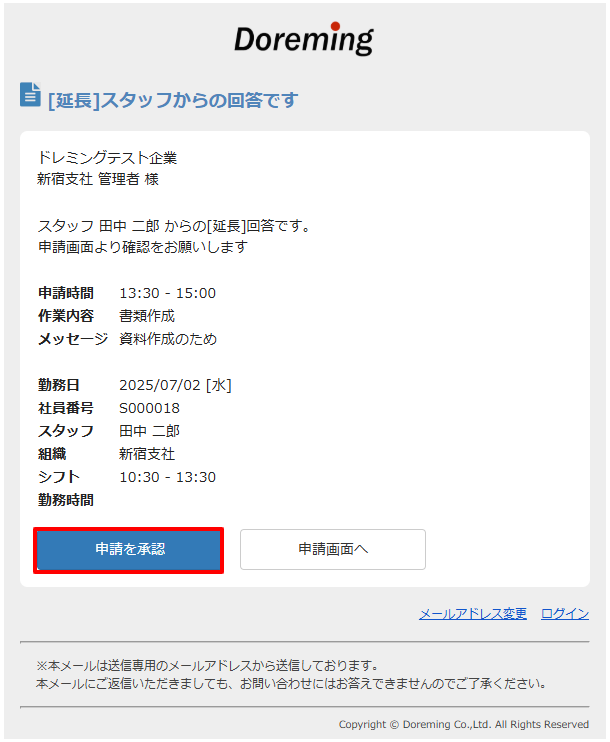Select the 勤務日 date 2025/07/02
The height and width of the screenshot is (742, 610).
[x=160, y=385]
